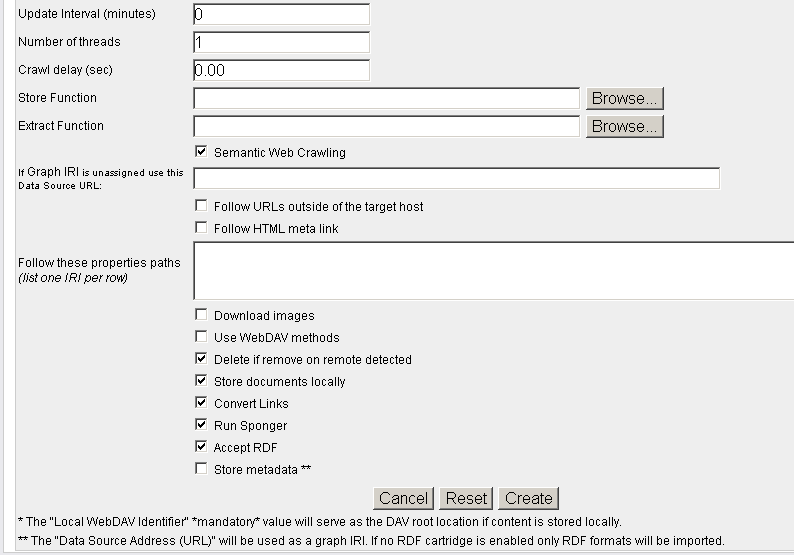This screenshot has width=794, height=555.
Task: Click the Crawl delay input field
Action: pos(281,71)
